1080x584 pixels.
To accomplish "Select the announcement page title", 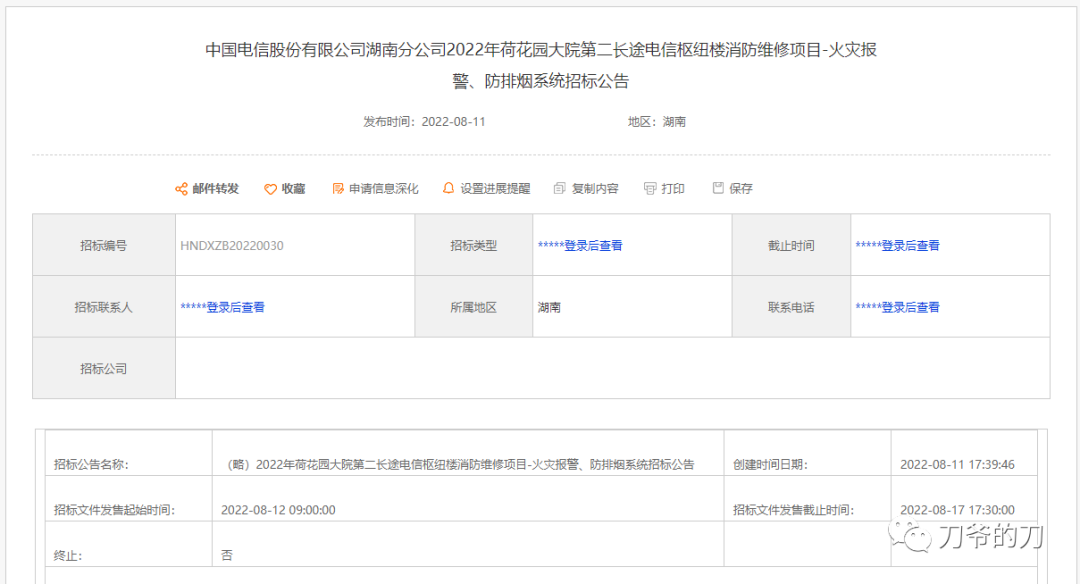I will click(x=541, y=65).
